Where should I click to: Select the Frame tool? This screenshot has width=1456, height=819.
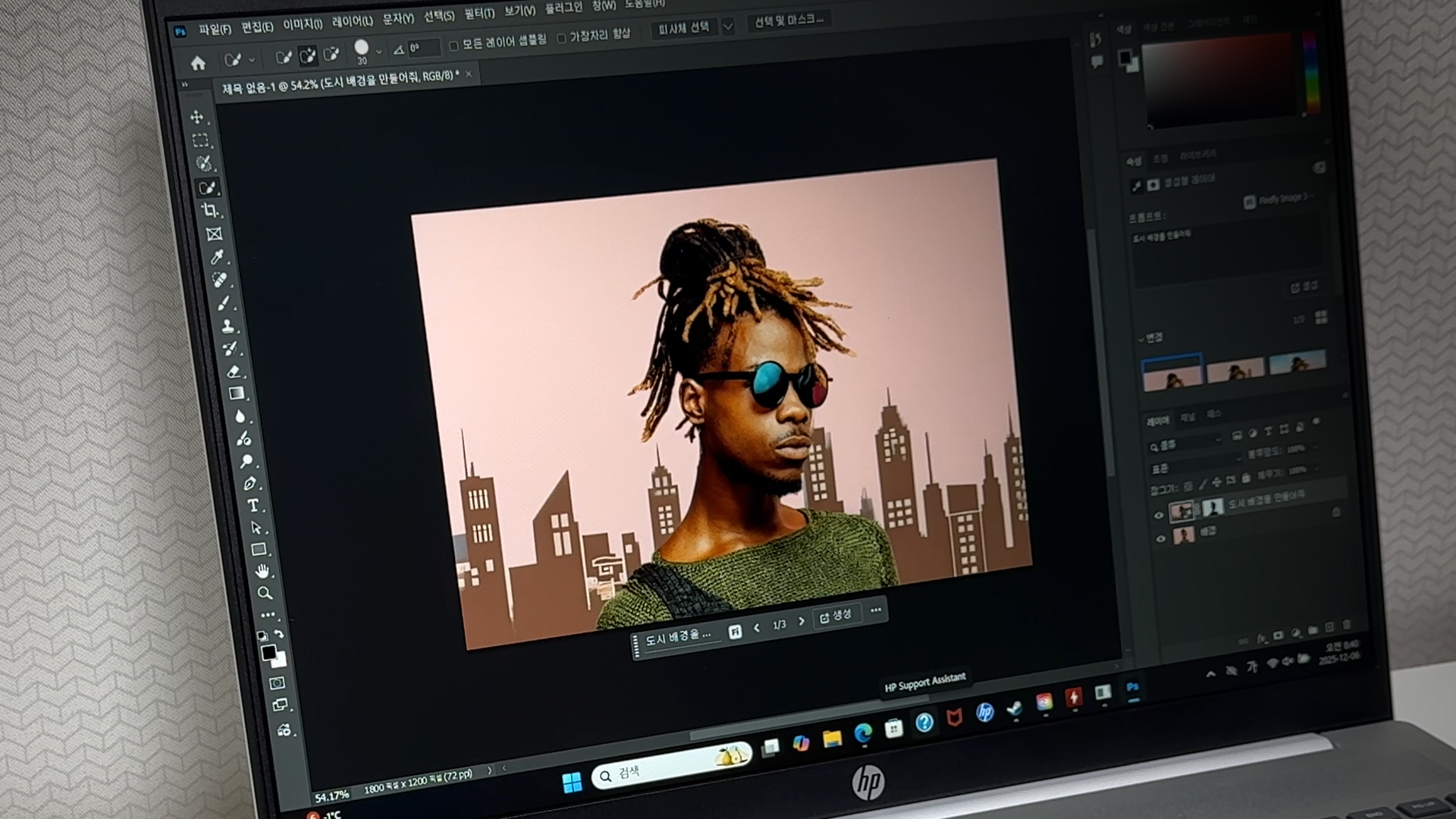[x=214, y=234]
